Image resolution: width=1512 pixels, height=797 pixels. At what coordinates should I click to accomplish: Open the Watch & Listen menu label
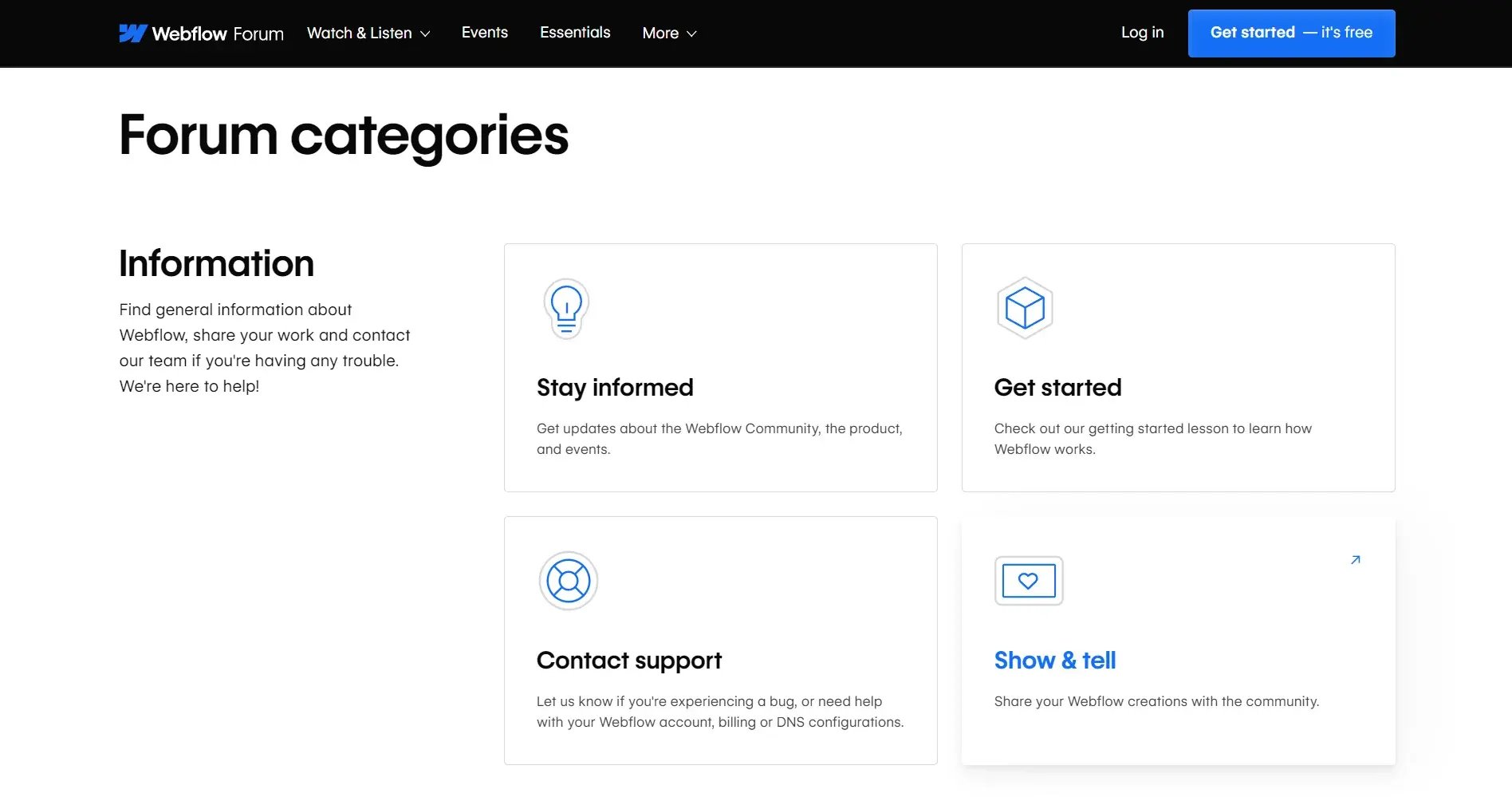(x=360, y=33)
